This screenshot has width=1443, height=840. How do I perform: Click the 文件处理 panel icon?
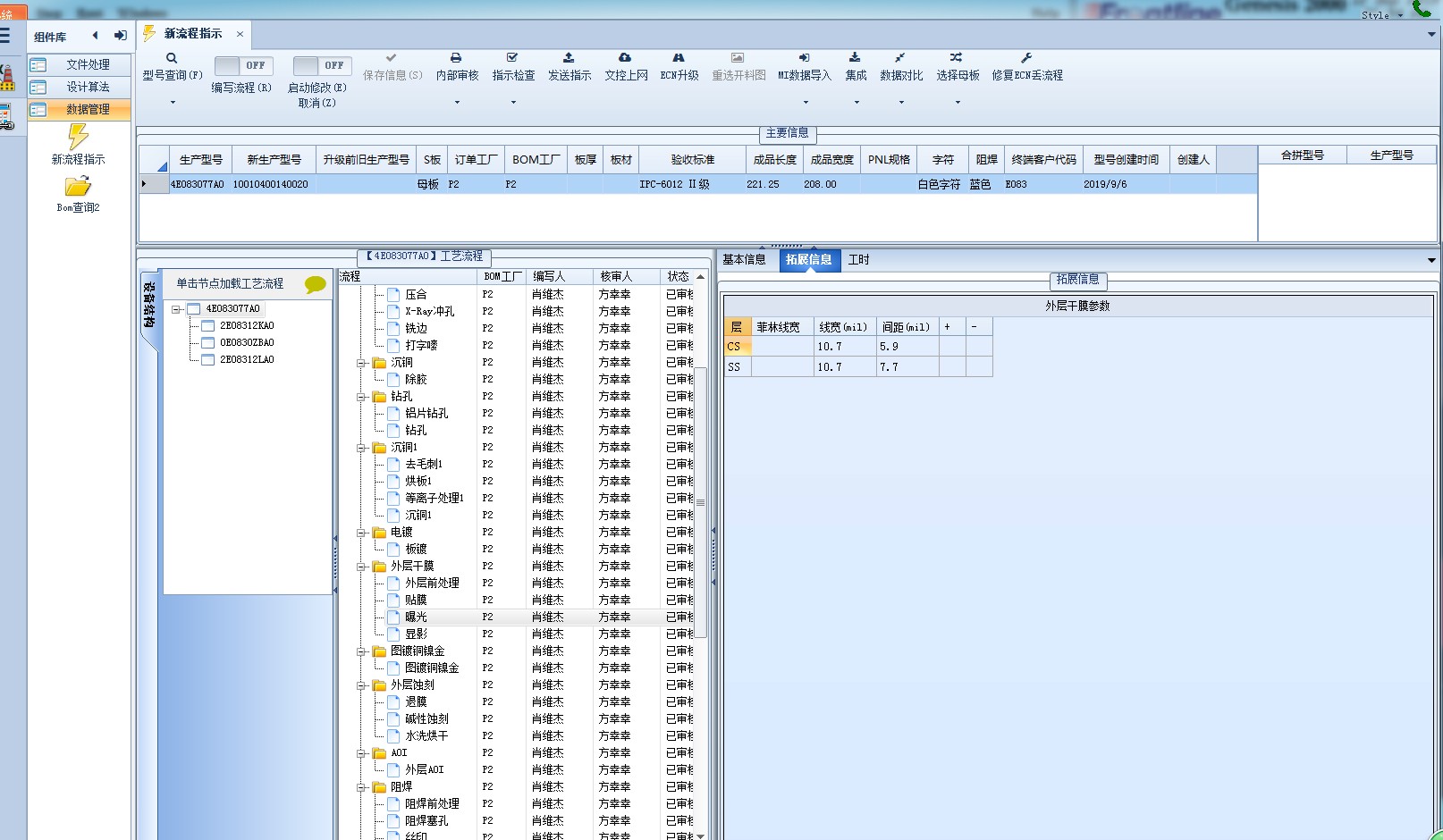tap(38, 64)
